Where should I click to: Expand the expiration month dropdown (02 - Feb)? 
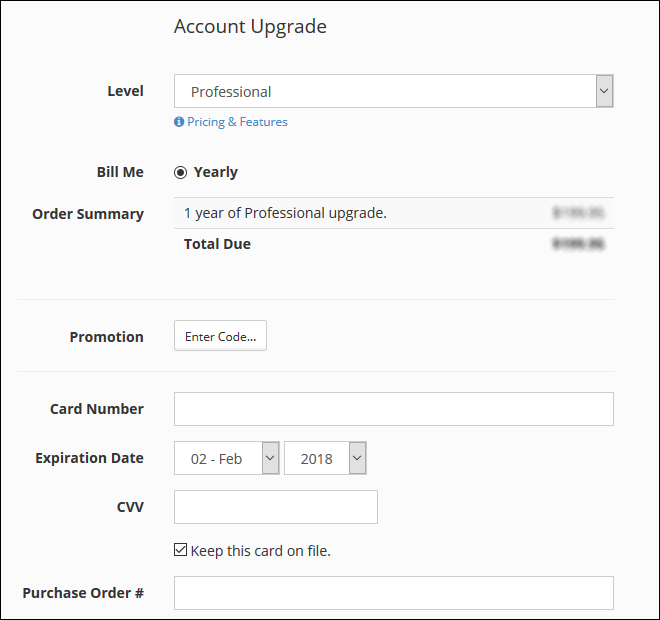tap(227, 458)
